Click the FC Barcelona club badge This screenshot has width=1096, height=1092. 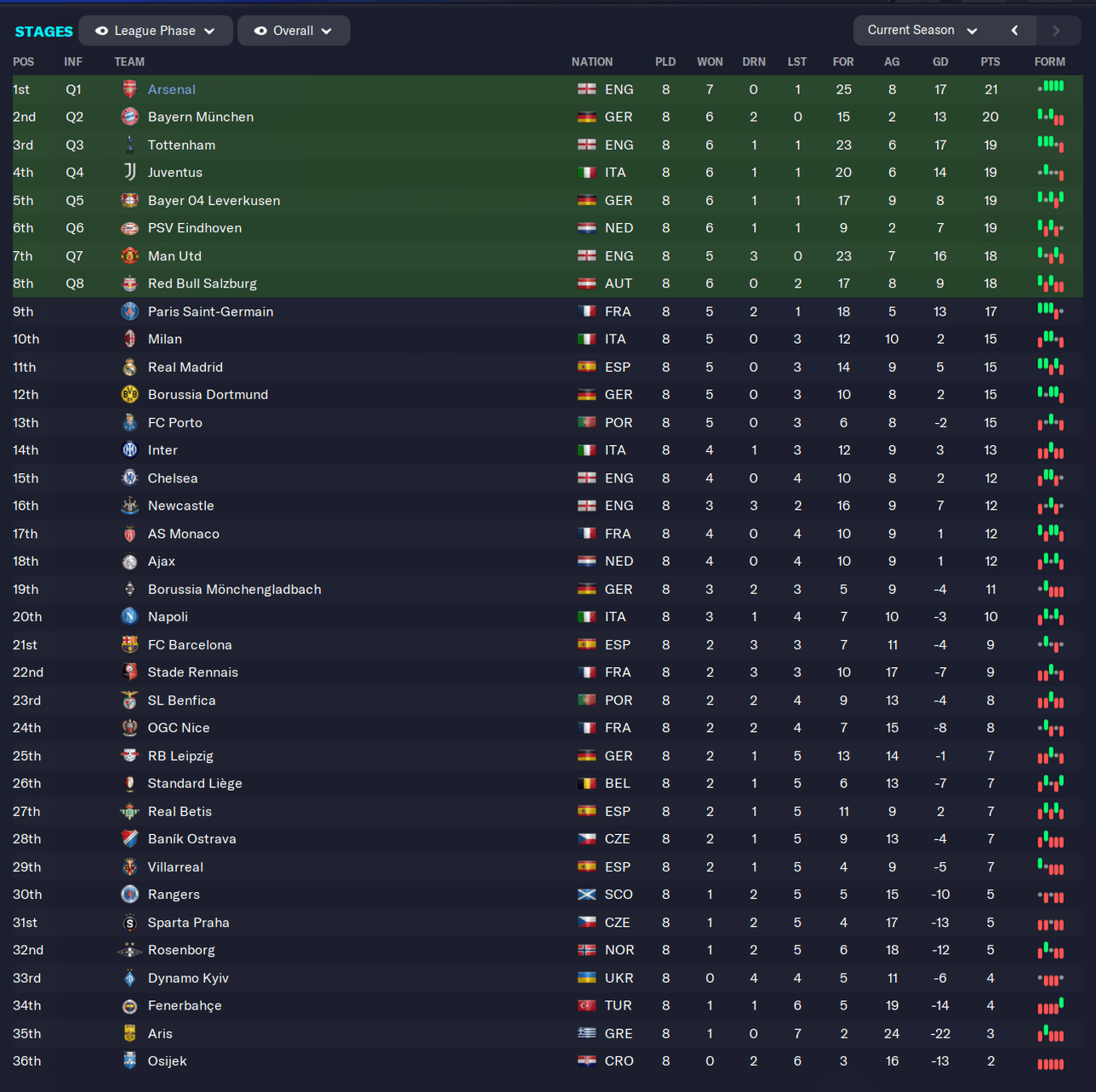pos(129,644)
